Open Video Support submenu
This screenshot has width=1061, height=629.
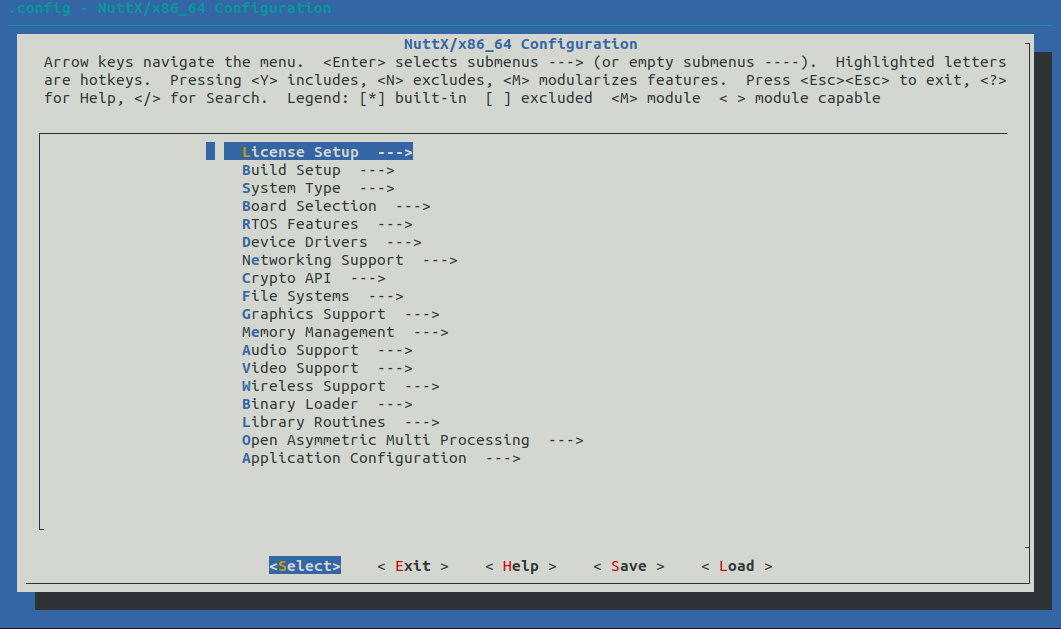click(328, 369)
